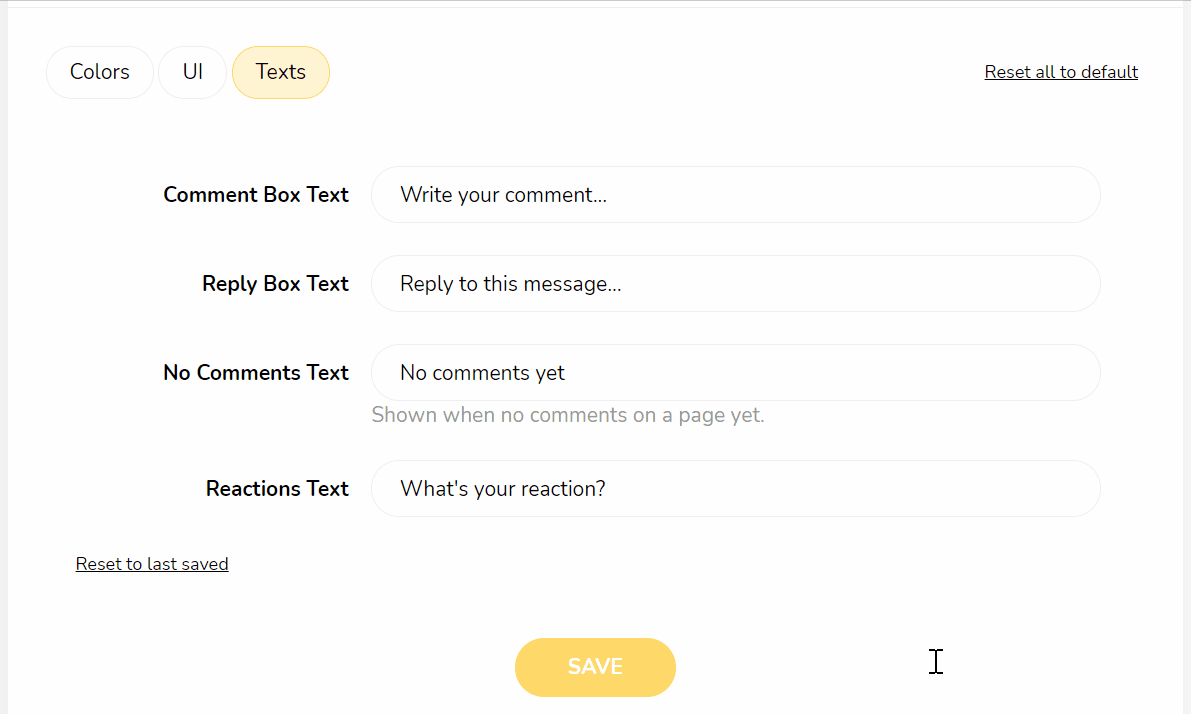
Task: Save the text settings
Action: tap(595, 667)
